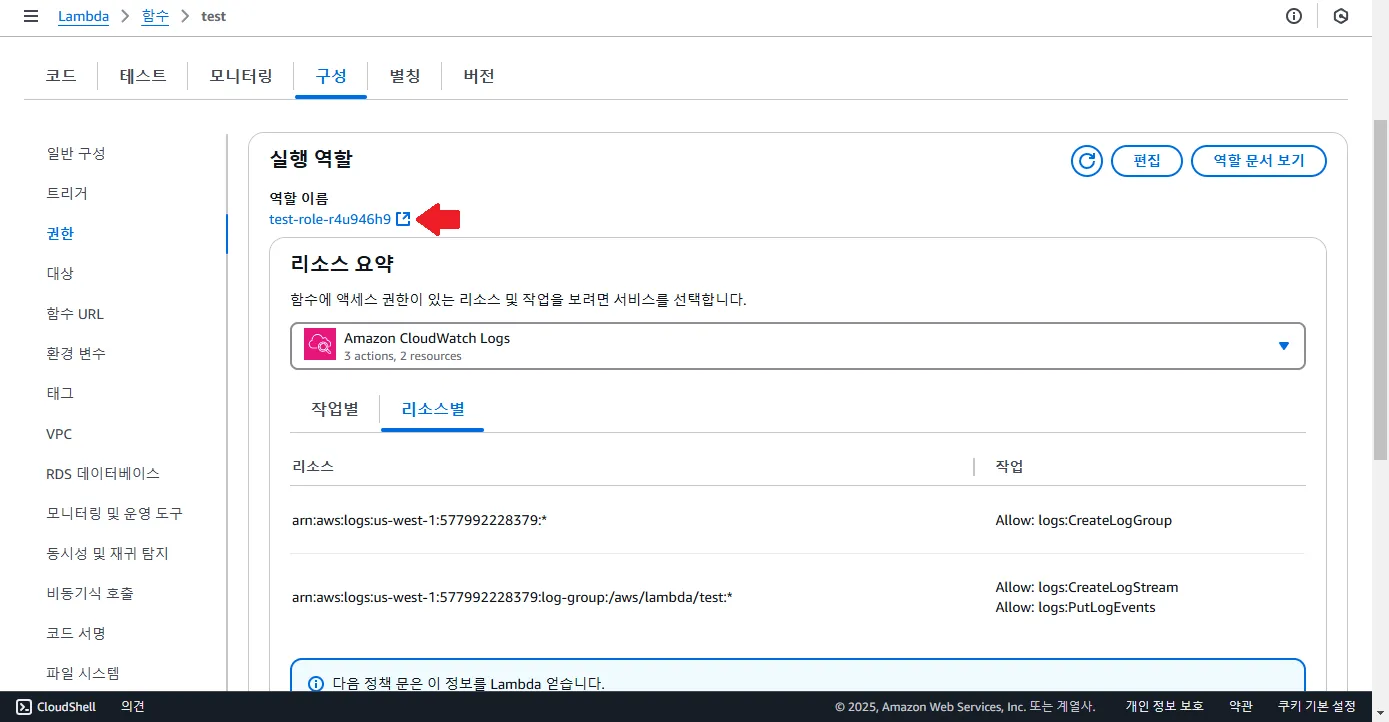Switch to the 코드 tab
Image resolution: width=1389 pixels, height=722 pixels.
(x=61, y=76)
